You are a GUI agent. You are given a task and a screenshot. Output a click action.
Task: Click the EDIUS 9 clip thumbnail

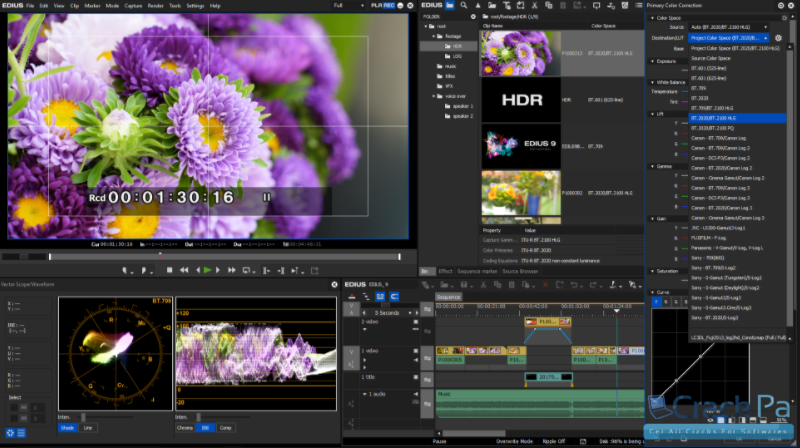(x=521, y=146)
